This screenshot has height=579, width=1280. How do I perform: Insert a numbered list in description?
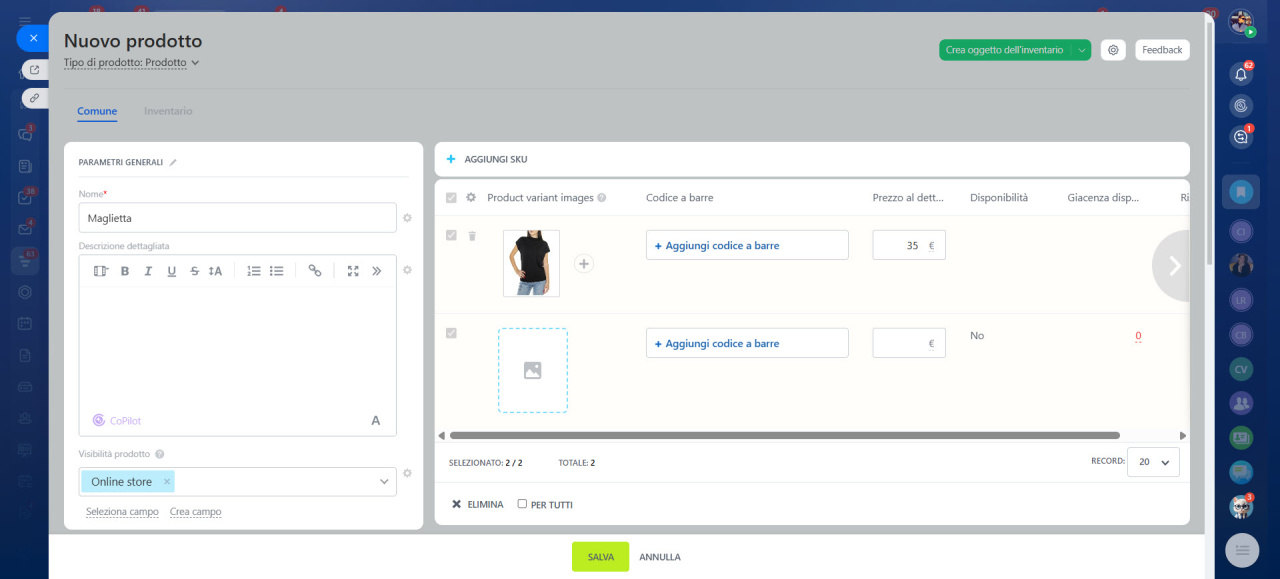[x=254, y=271]
